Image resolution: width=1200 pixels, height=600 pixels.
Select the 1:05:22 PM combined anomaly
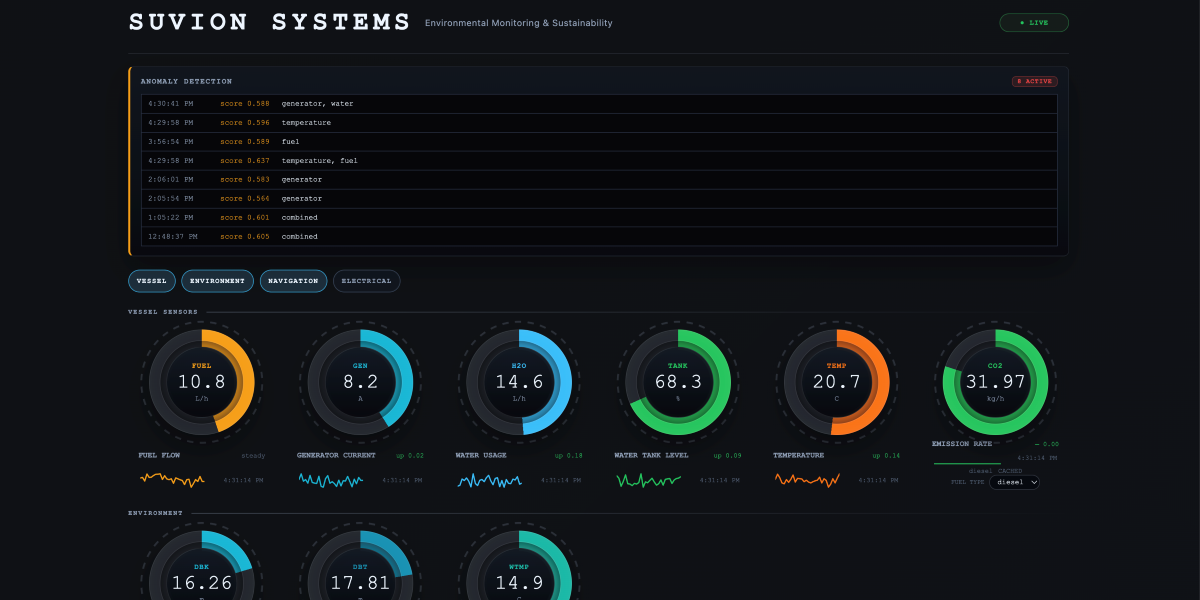pos(599,218)
